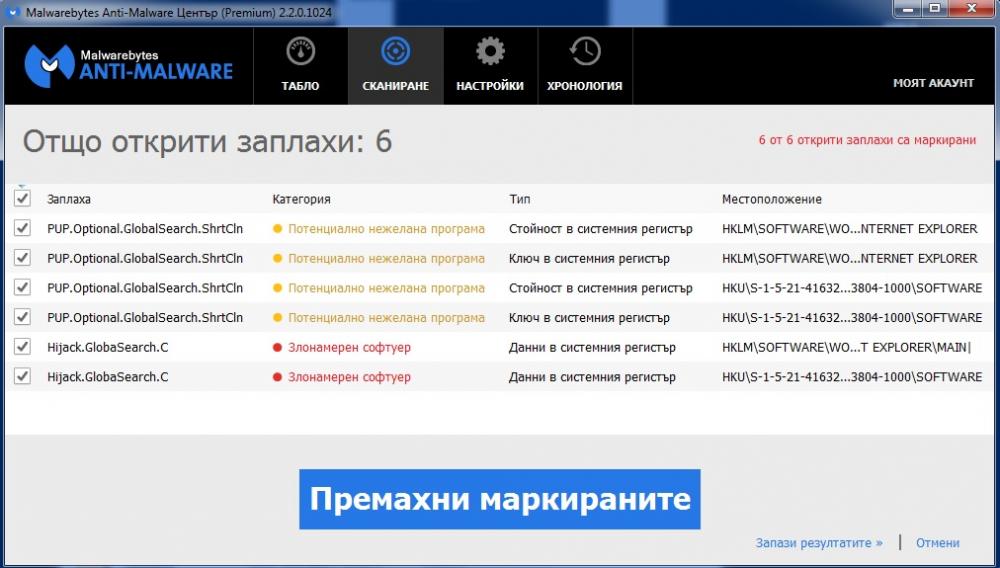Uncheck PUP row with Ключ type in HKLM
1000x568 pixels.
point(22,258)
